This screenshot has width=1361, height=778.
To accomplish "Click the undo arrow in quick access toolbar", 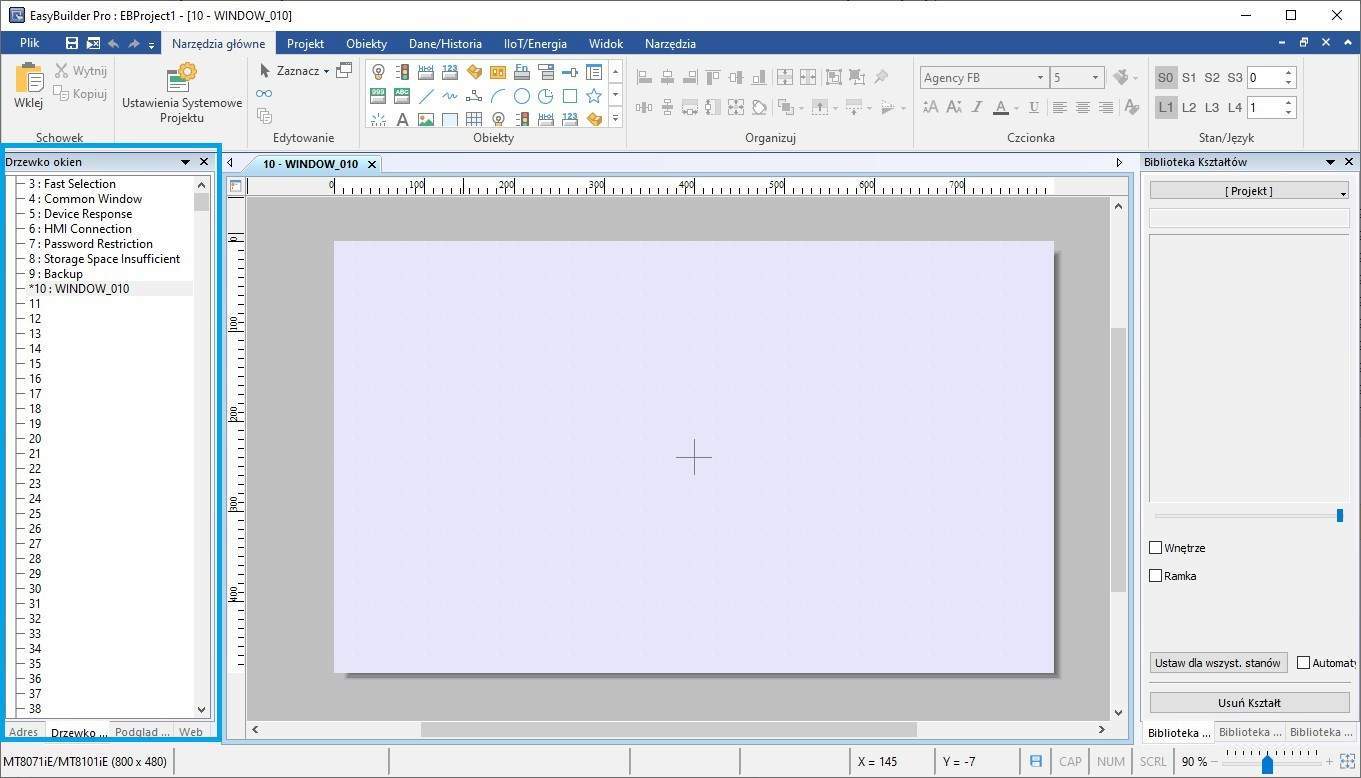I will 113,44.
